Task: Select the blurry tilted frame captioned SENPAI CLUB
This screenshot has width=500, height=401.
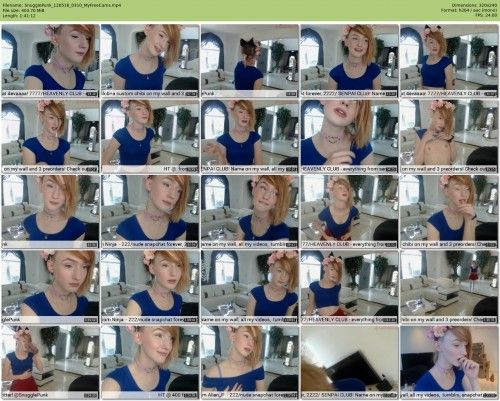Action: (x=349, y=362)
